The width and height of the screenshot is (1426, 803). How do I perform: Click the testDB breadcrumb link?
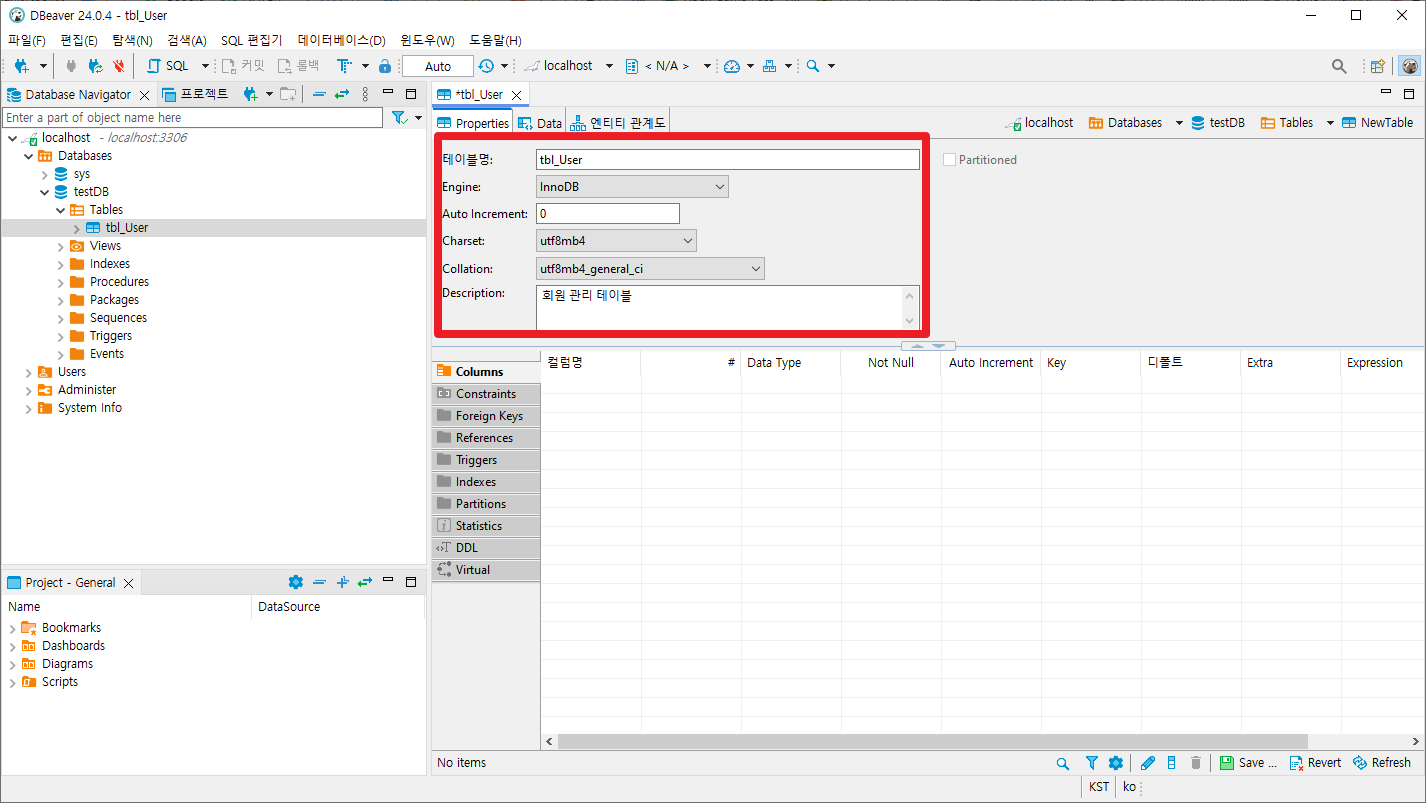tap(1217, 123)
